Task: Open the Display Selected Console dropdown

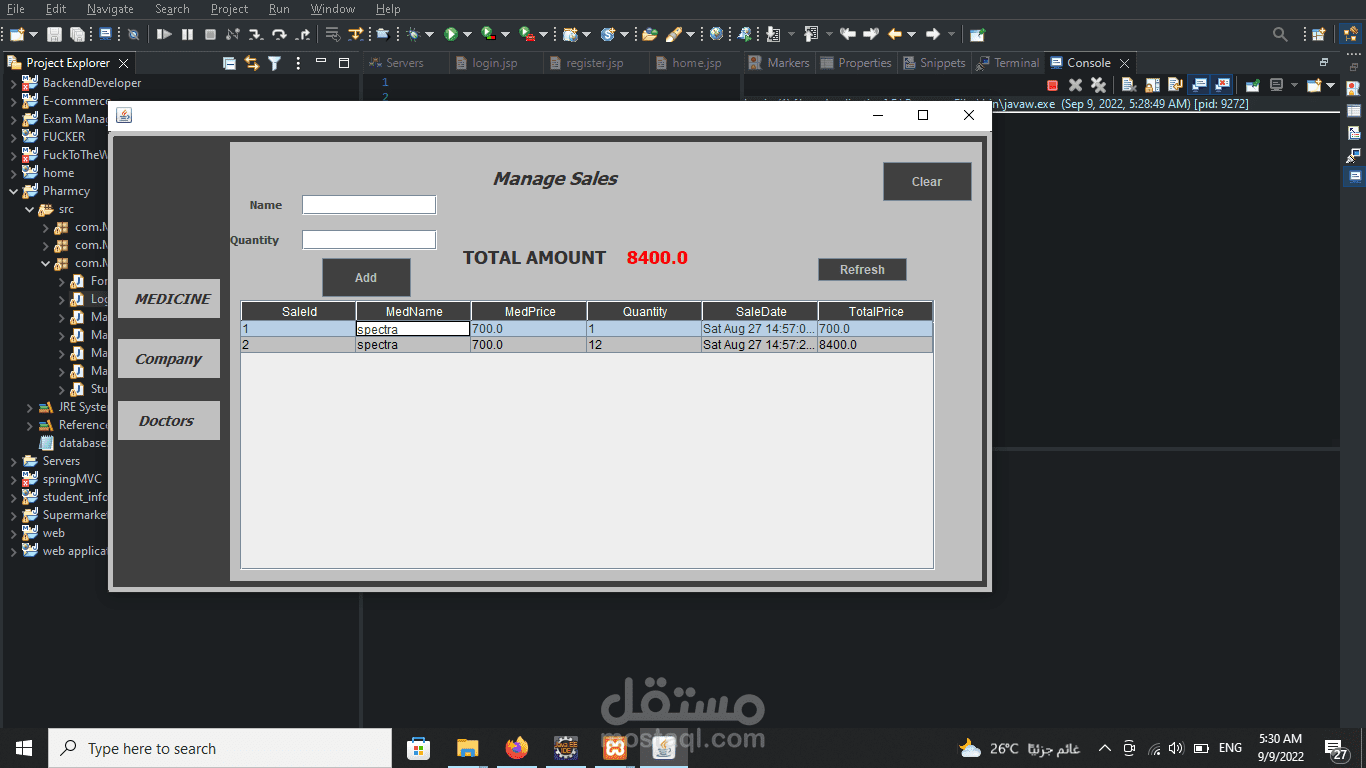Action: click(1294, 85)
